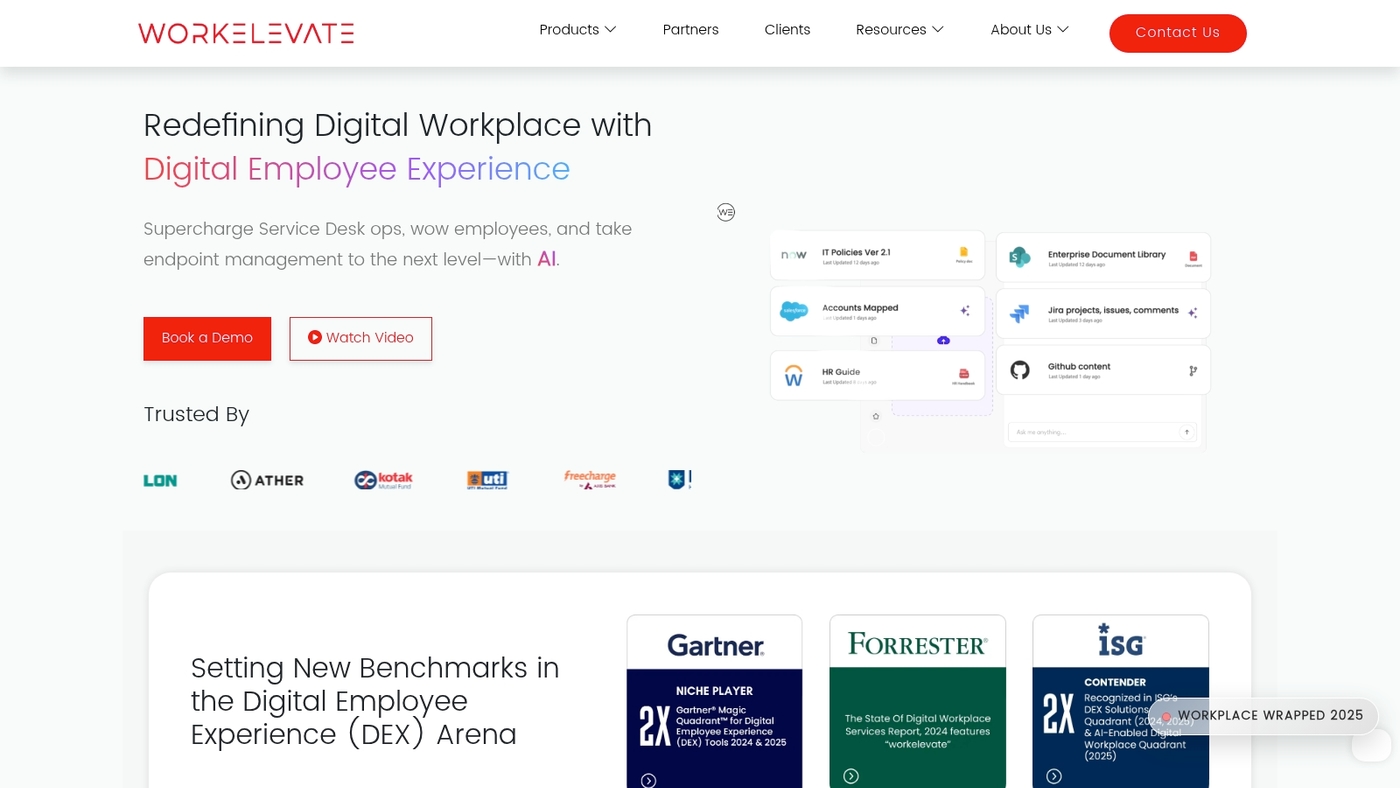
Task: Click the red dot on Workplace Wrapped 2025
Action: coord(1166,716)
